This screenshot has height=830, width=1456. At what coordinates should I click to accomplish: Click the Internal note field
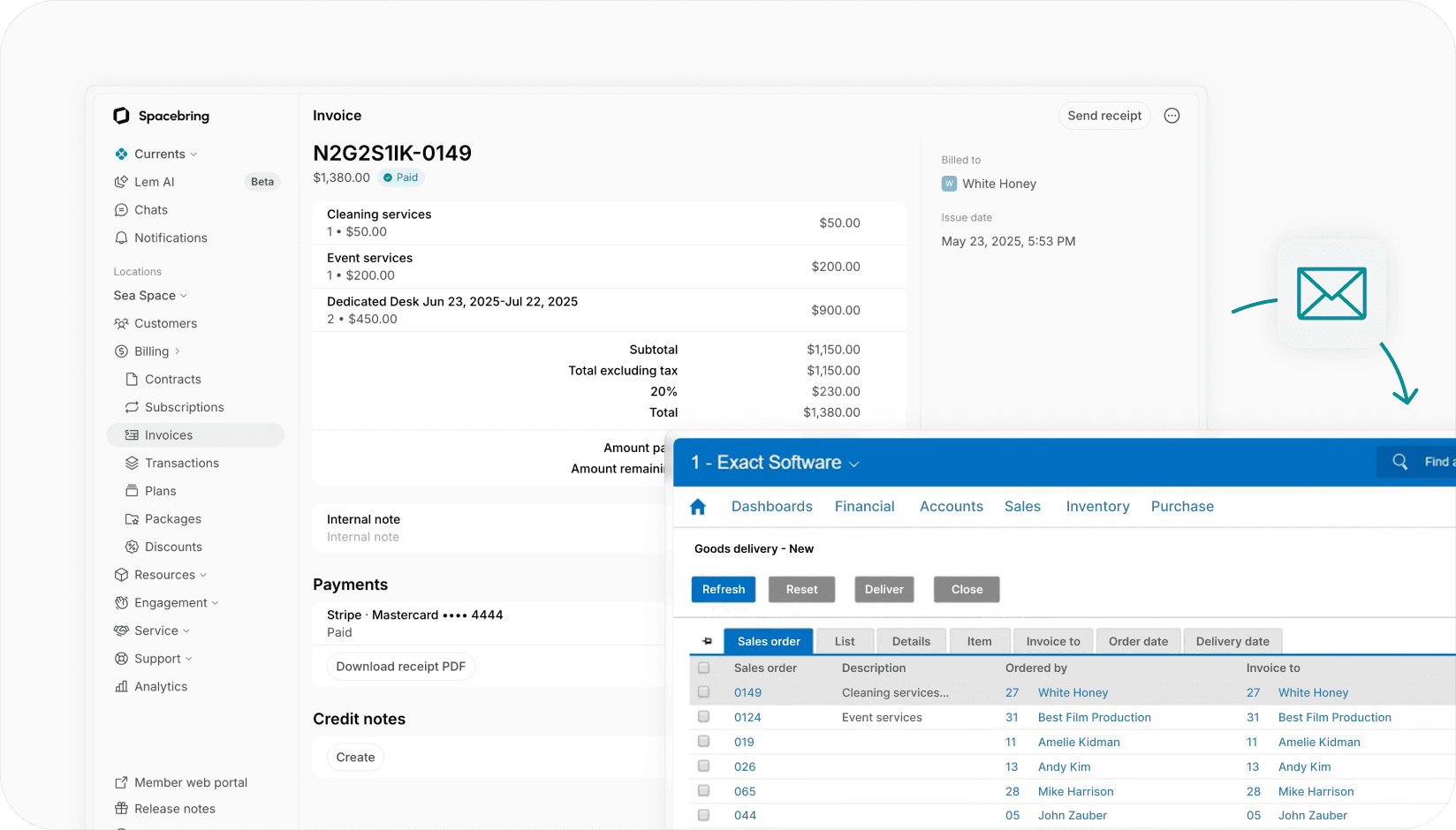(x=489, y=528)
